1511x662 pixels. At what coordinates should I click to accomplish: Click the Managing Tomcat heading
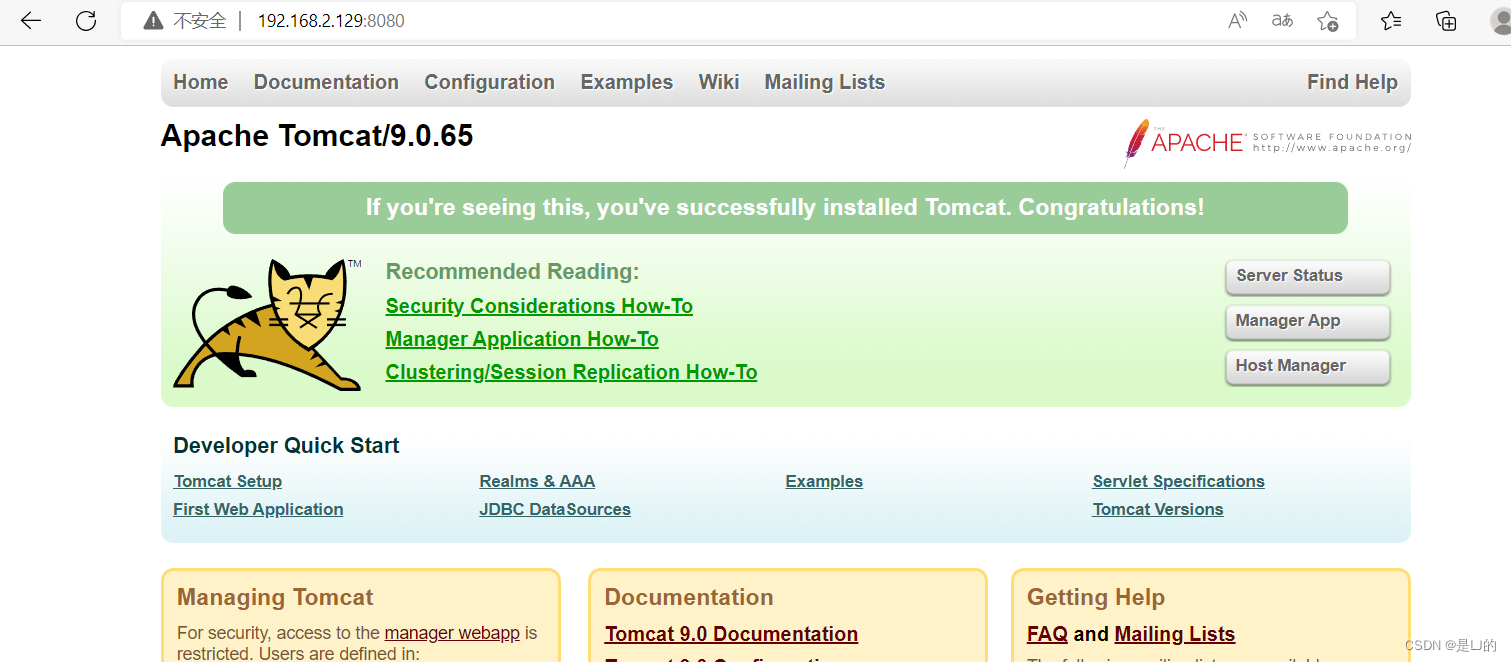pos(275,597)
